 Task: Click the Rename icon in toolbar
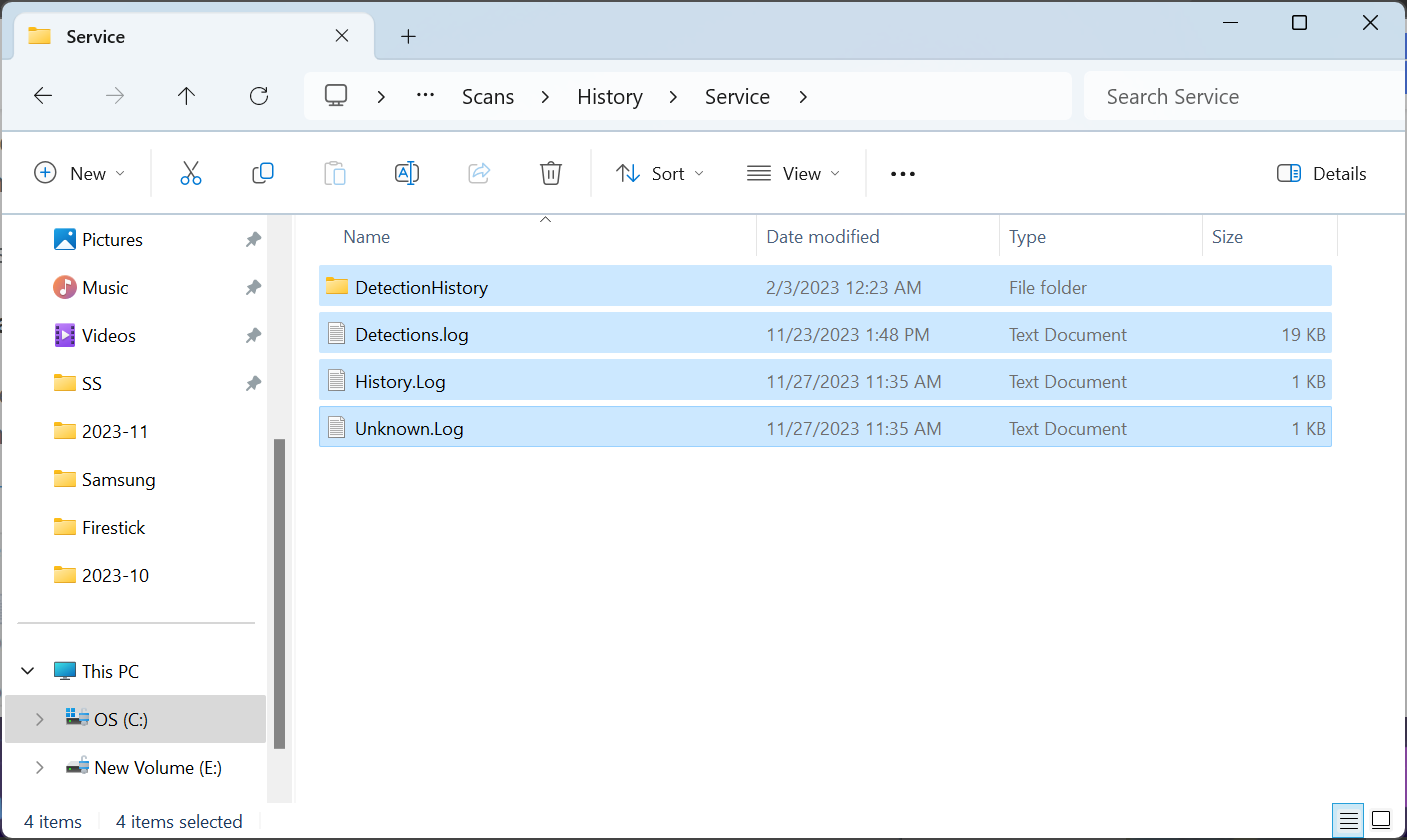point(407,173)
